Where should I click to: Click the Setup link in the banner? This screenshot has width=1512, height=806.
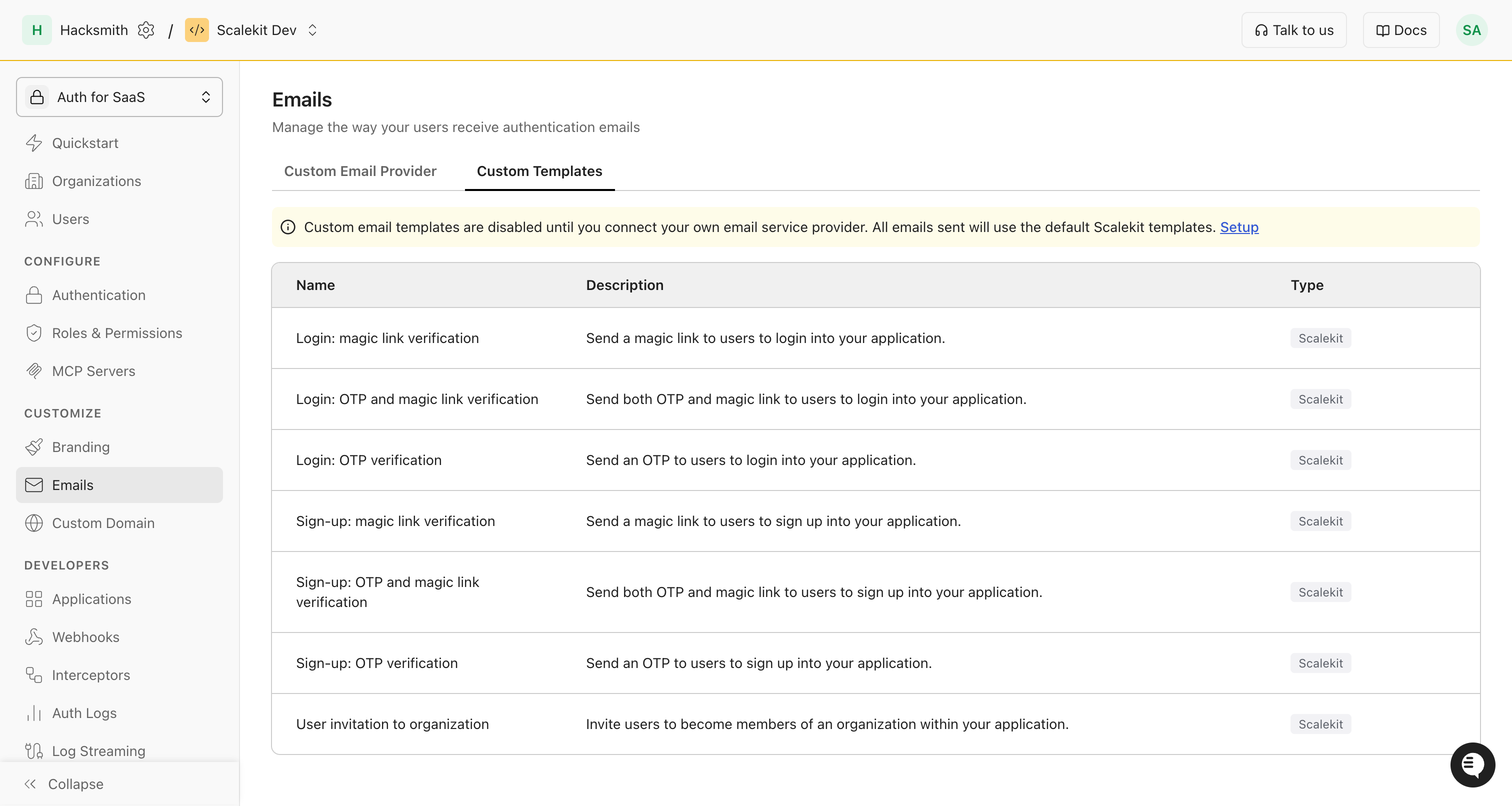point(1239,227)
